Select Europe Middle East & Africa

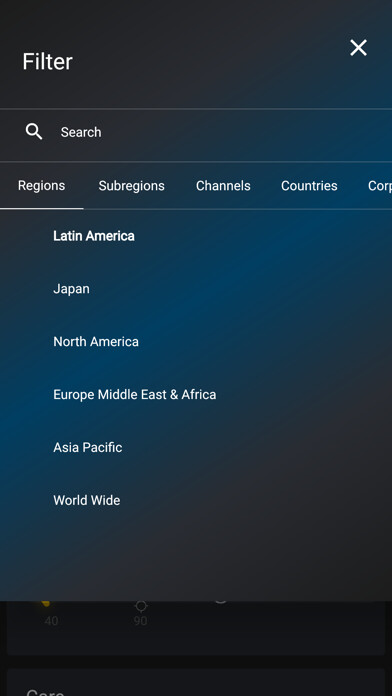pyautogui.click(x=135, y=395)
